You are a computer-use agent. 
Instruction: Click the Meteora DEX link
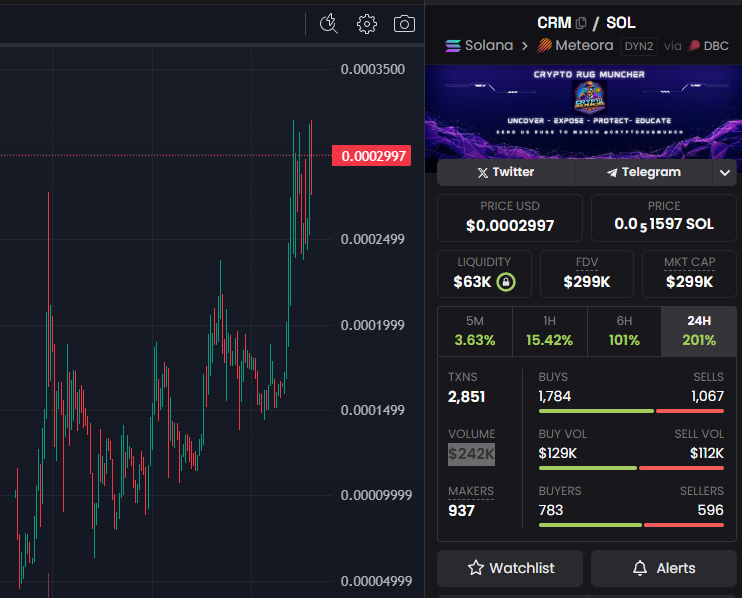point(575,45)
